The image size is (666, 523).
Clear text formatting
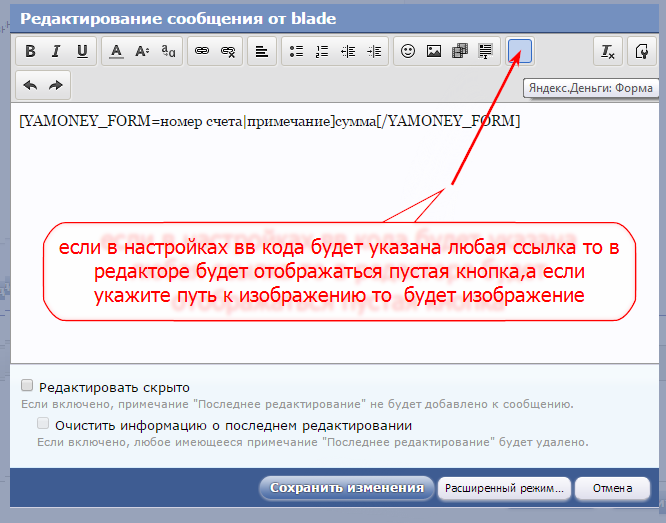tap(607, 51)
